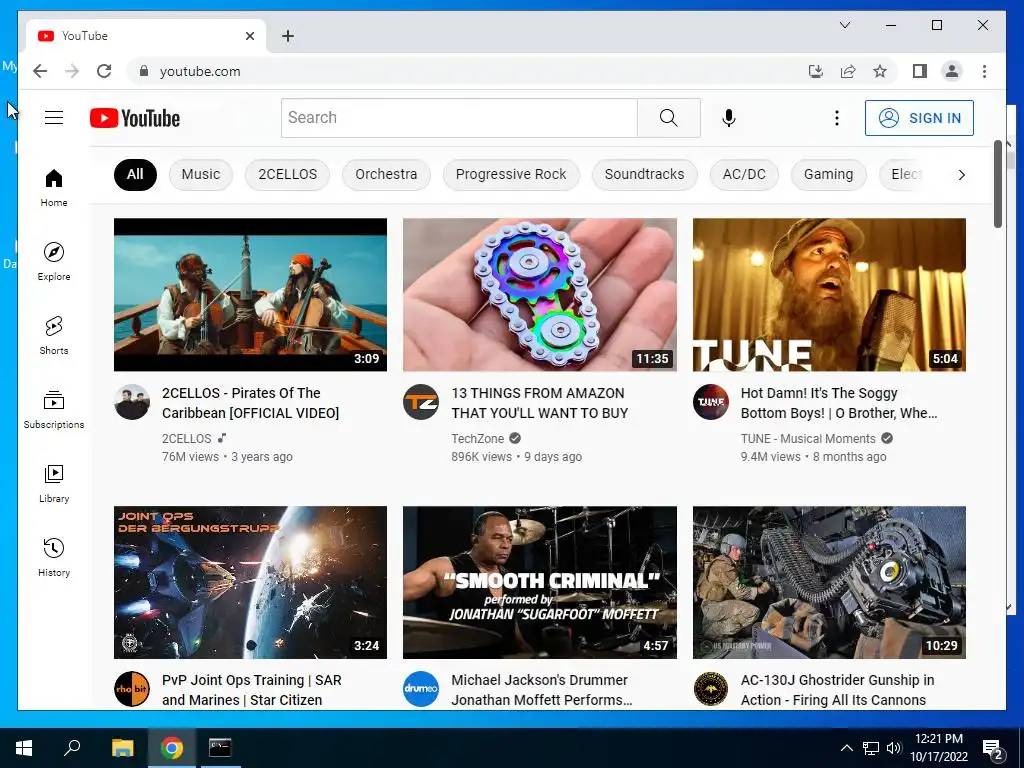Screen dimensions: 1024x768
Task: Select the All chip
Action: [135, 174]
